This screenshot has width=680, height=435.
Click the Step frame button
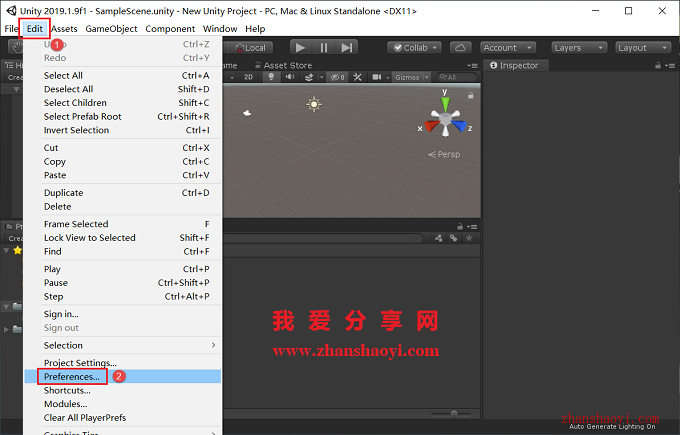[347, 48]
